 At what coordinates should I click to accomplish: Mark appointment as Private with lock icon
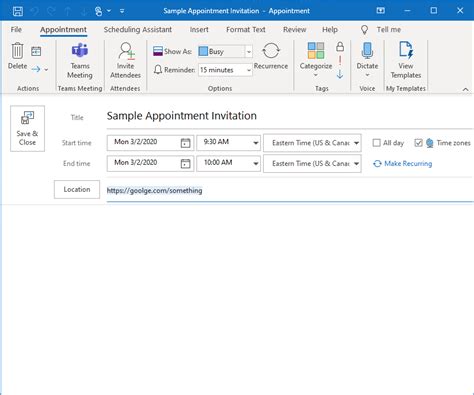340,46
